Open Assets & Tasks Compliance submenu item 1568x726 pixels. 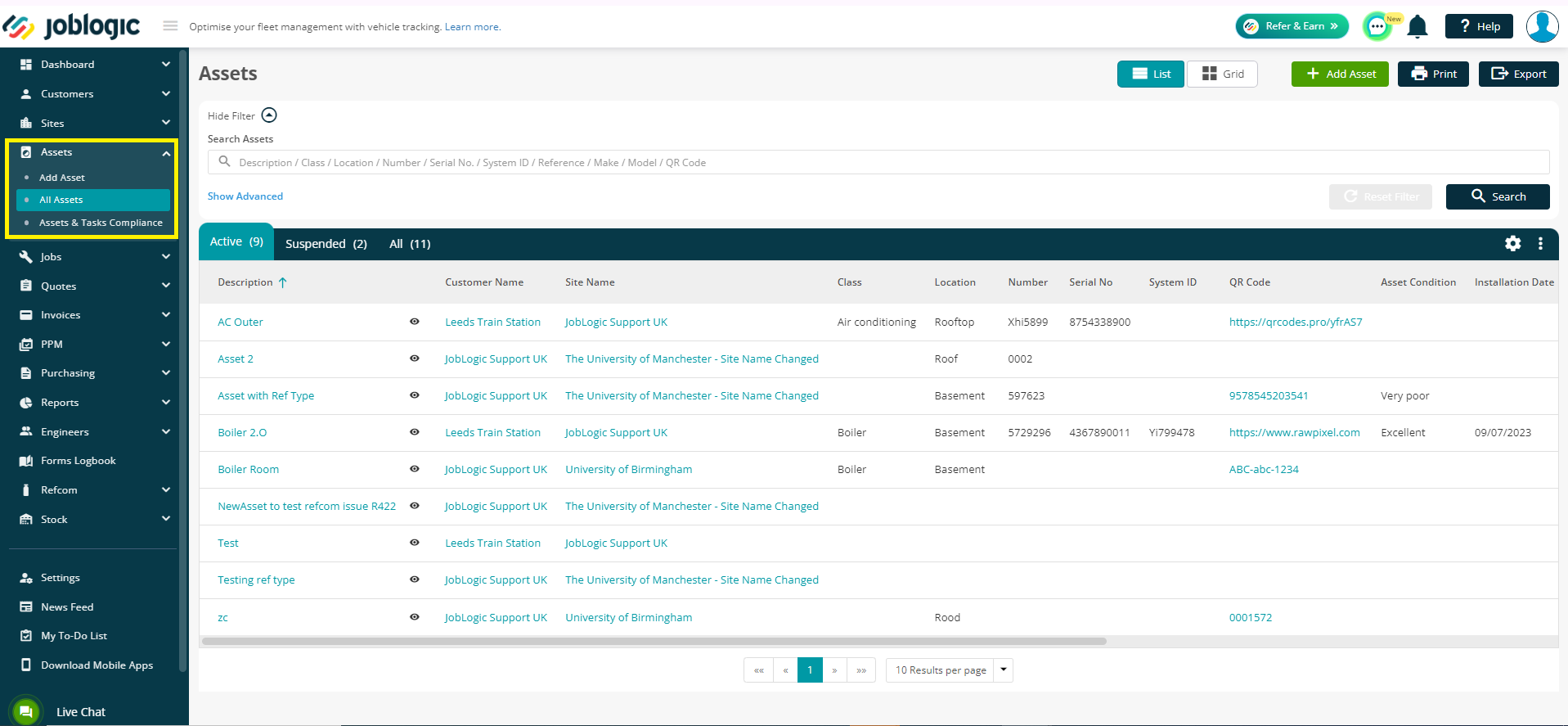pyautogui.click(x=101, y=223)
